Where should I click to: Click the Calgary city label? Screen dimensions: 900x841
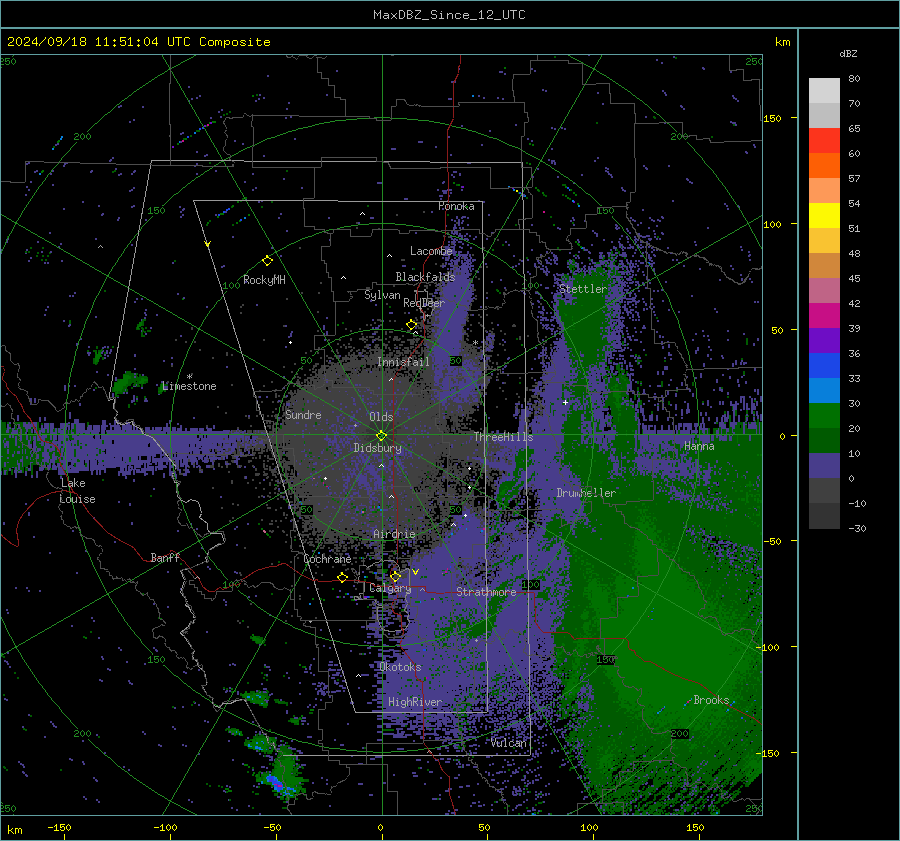tap(390, 588)
